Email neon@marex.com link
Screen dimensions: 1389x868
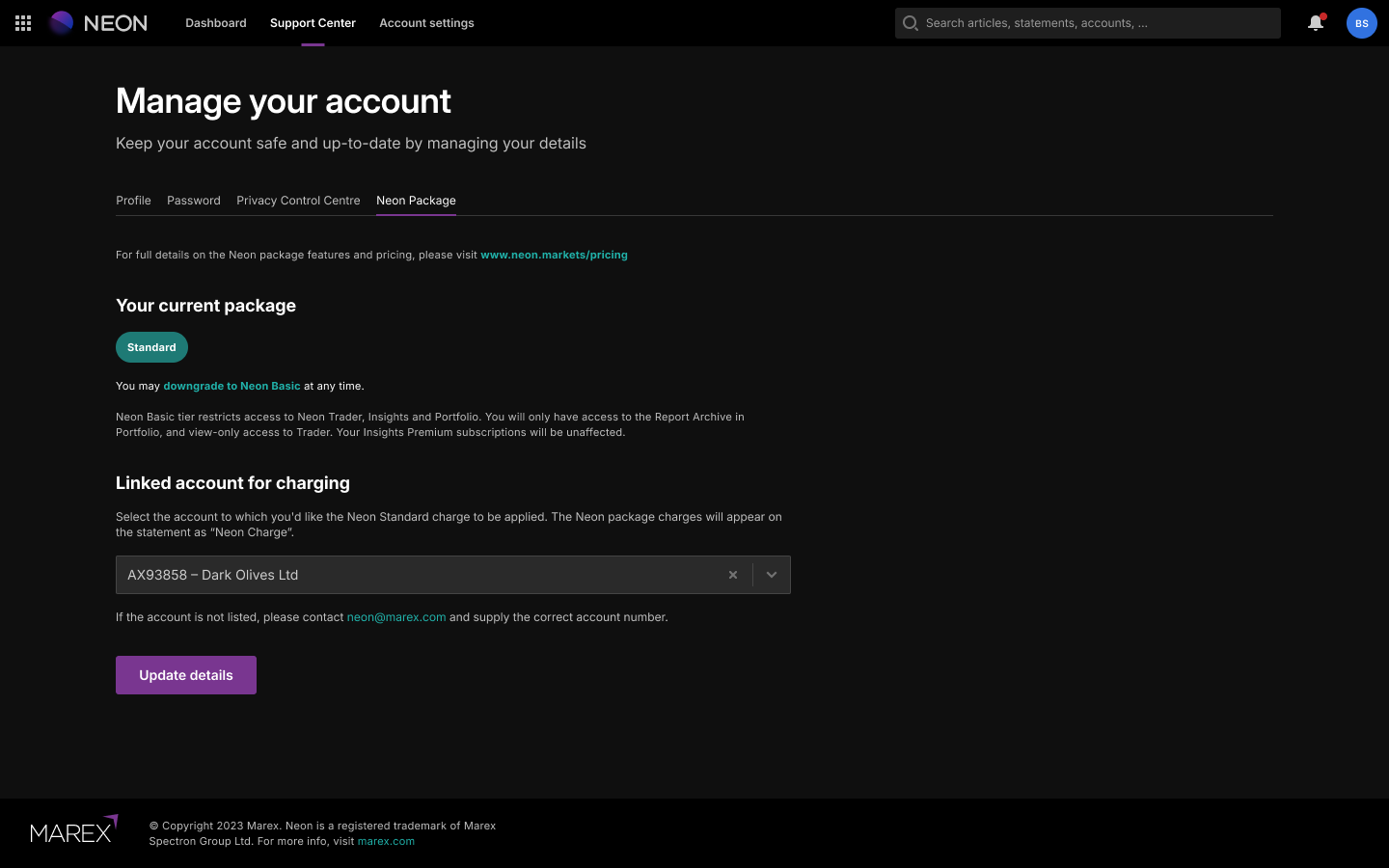tap(396, 617)
